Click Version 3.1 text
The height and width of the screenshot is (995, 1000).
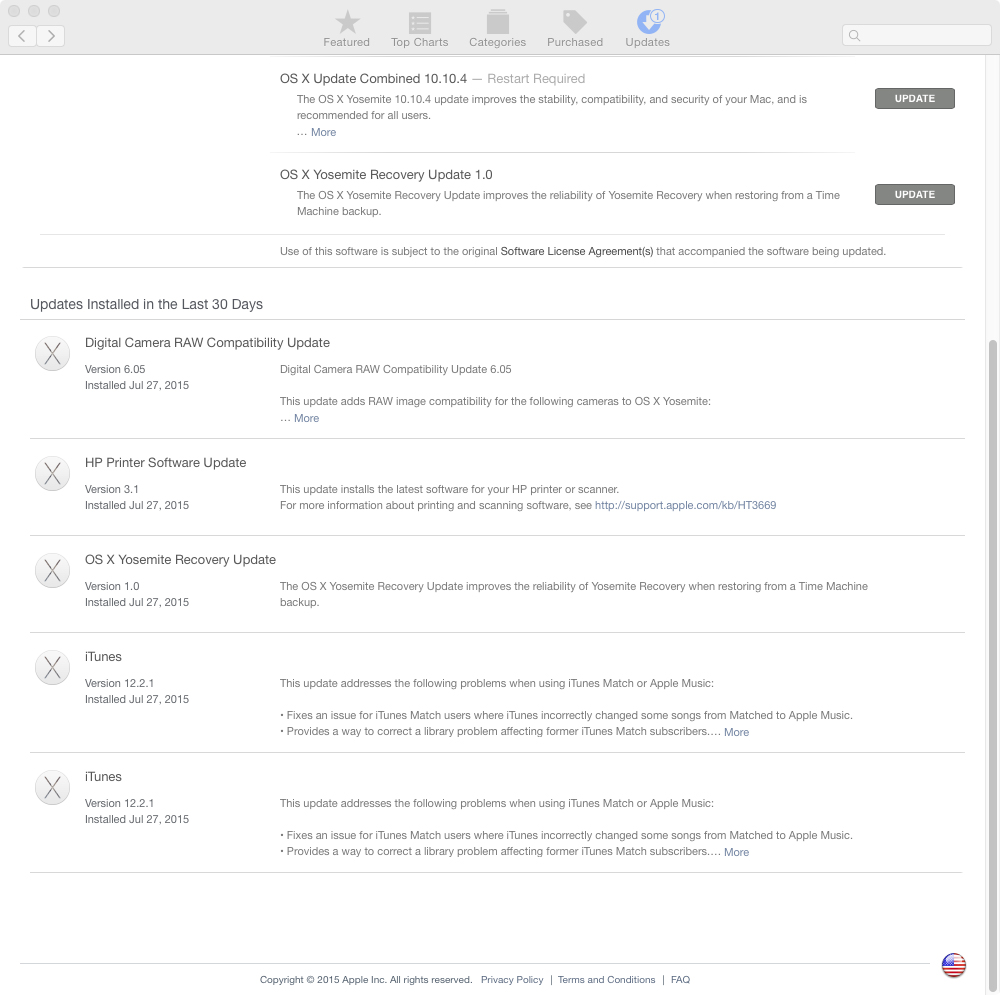point(112,489)
